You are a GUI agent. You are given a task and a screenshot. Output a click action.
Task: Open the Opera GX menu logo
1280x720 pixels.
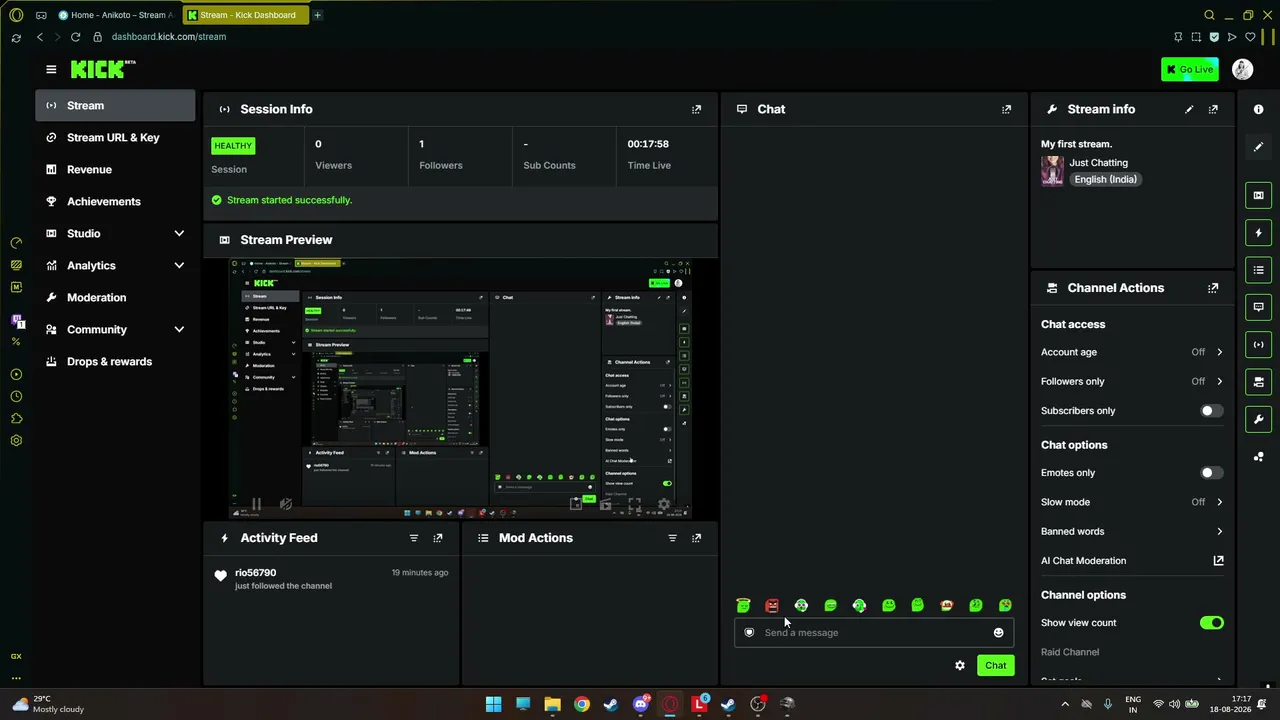(x=16, y=15)
